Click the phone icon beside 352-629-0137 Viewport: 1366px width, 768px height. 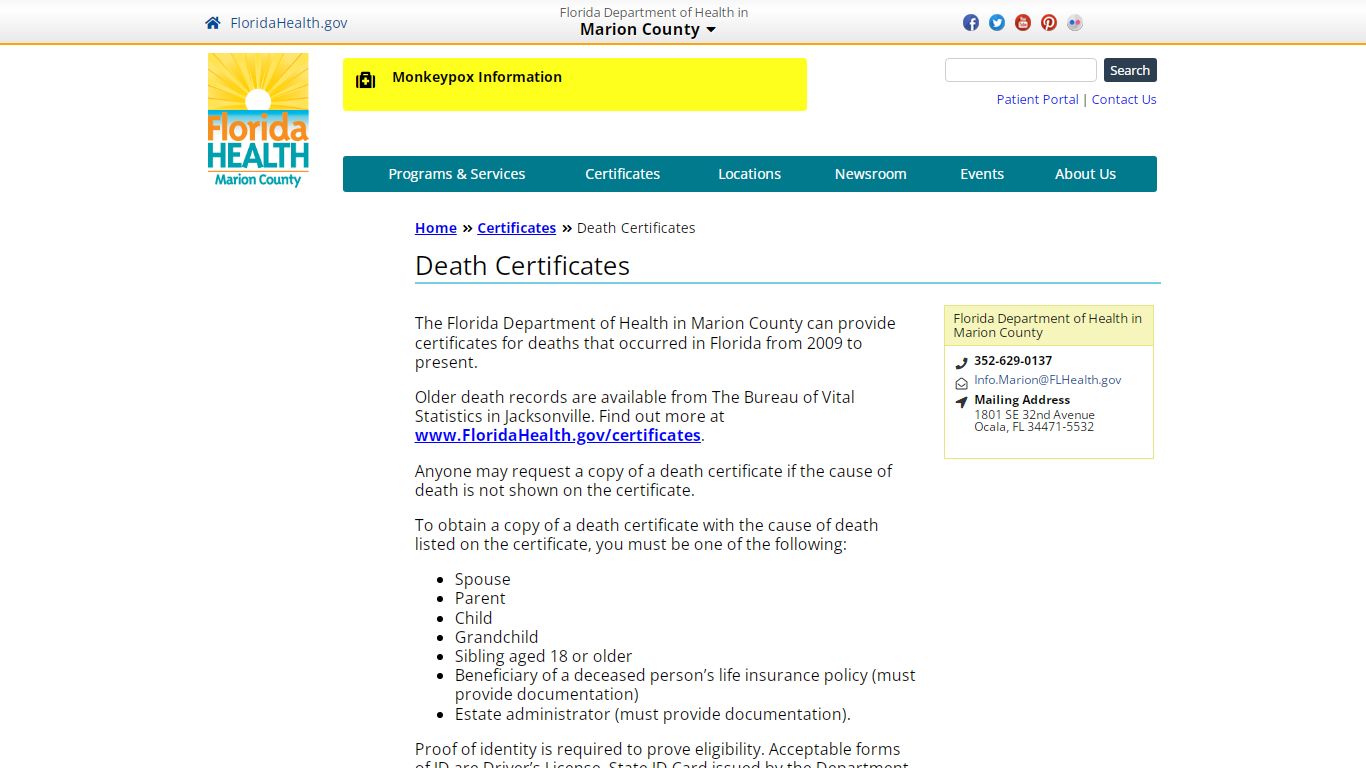[961, 363]
